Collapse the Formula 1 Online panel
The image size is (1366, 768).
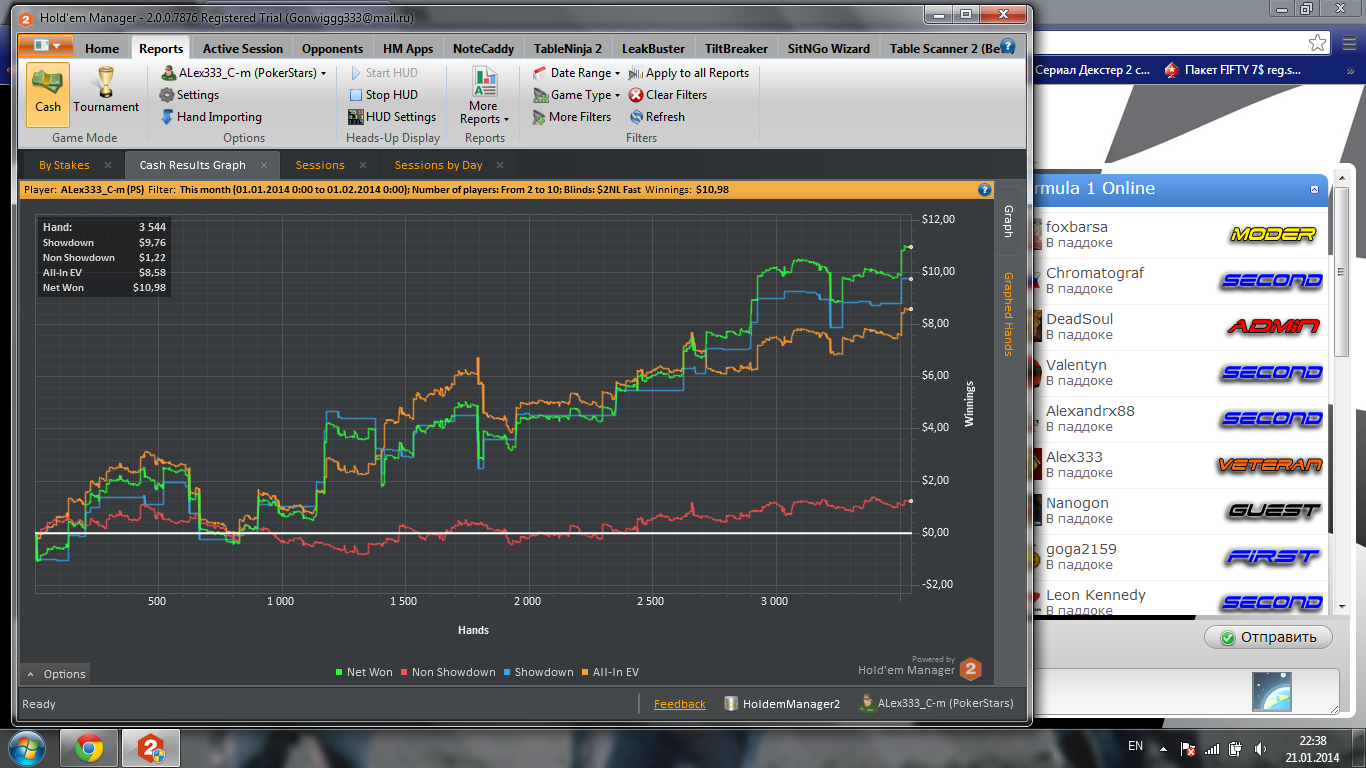(x=1315, y=189)
